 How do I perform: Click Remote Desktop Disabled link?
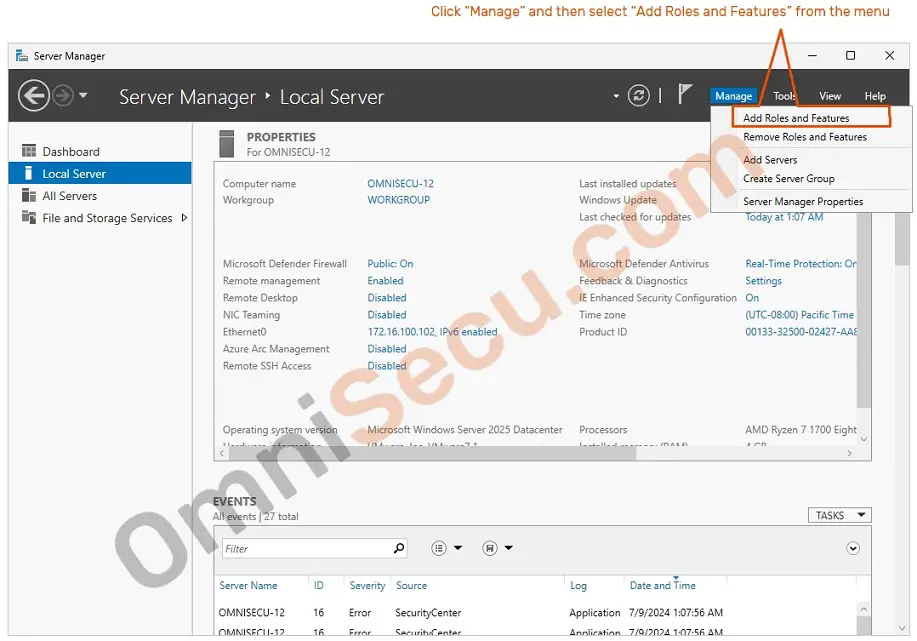(x=387, y=298)
